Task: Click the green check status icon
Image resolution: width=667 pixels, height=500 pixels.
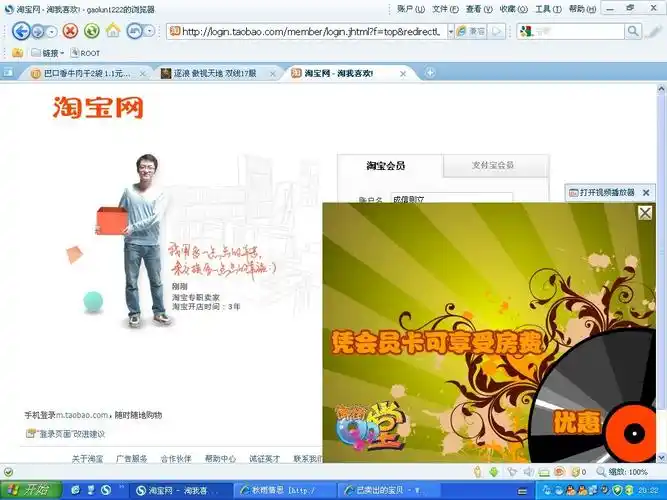Action: coord(8,472)
